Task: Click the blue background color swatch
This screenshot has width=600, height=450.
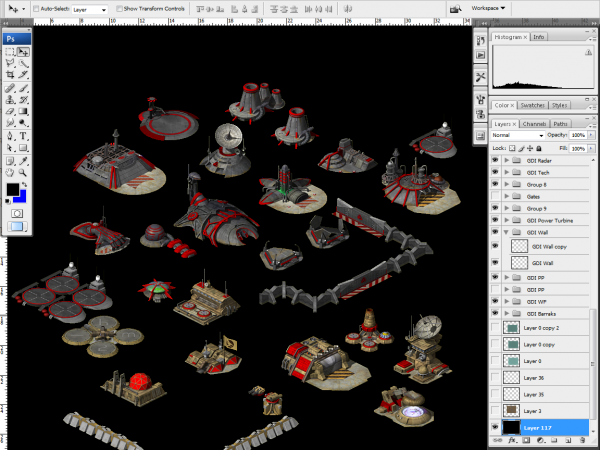Action: click(x=22, y=198)
